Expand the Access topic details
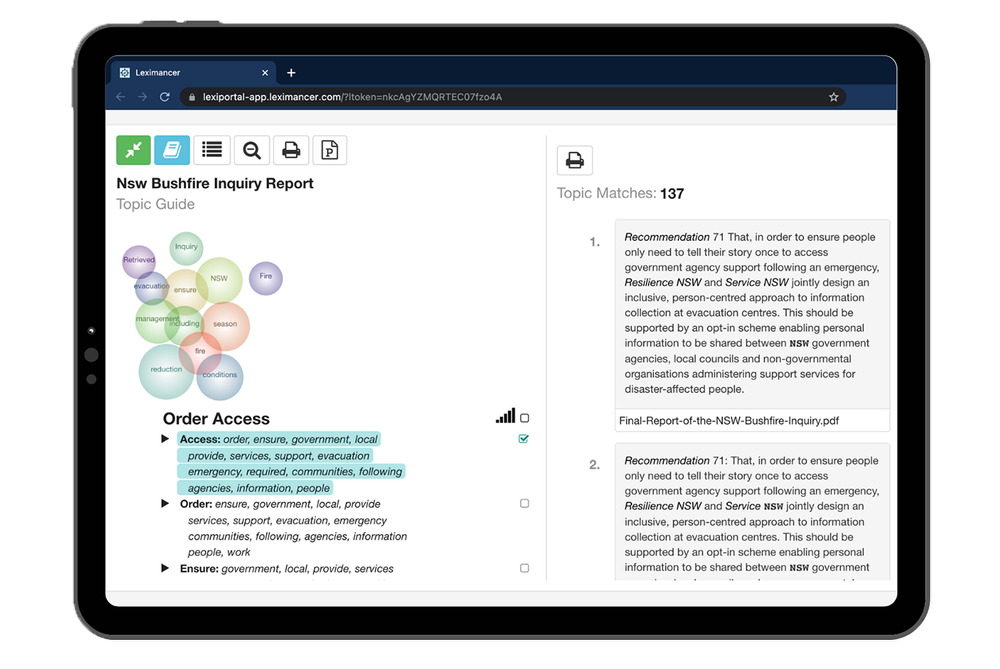The width and height of the screenshot is (1000, 669). click(x=165, y=438)
